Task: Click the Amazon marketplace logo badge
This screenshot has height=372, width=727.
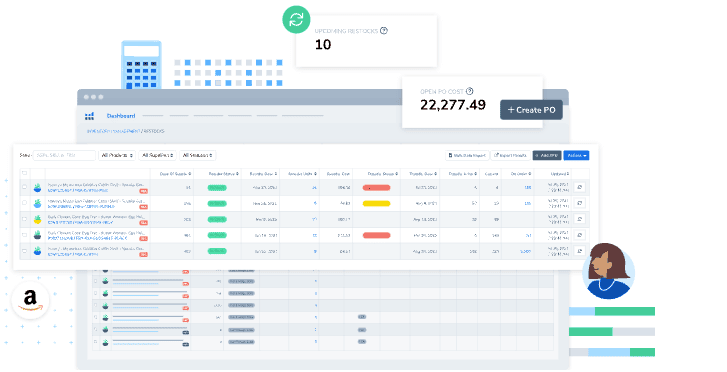Action: (30, 300)
